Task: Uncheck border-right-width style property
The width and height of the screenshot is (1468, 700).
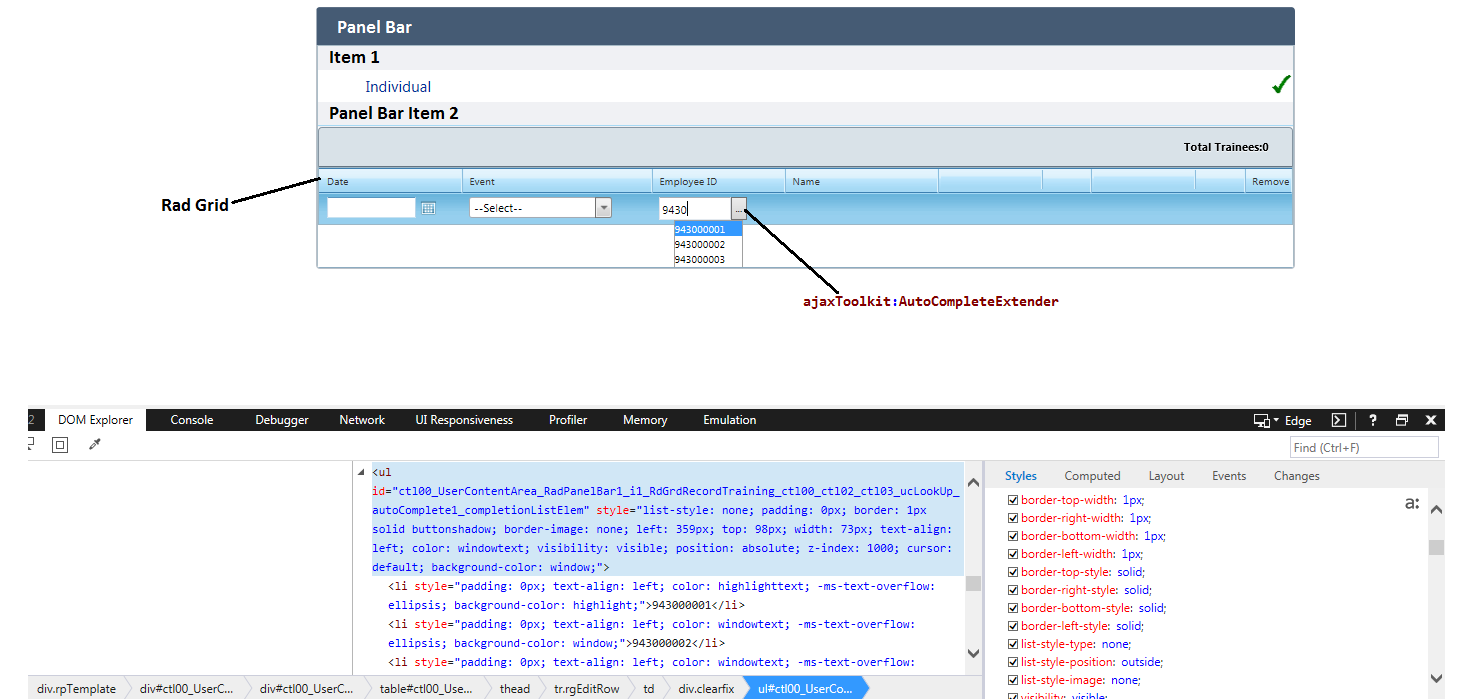Action: point(1013,518)
